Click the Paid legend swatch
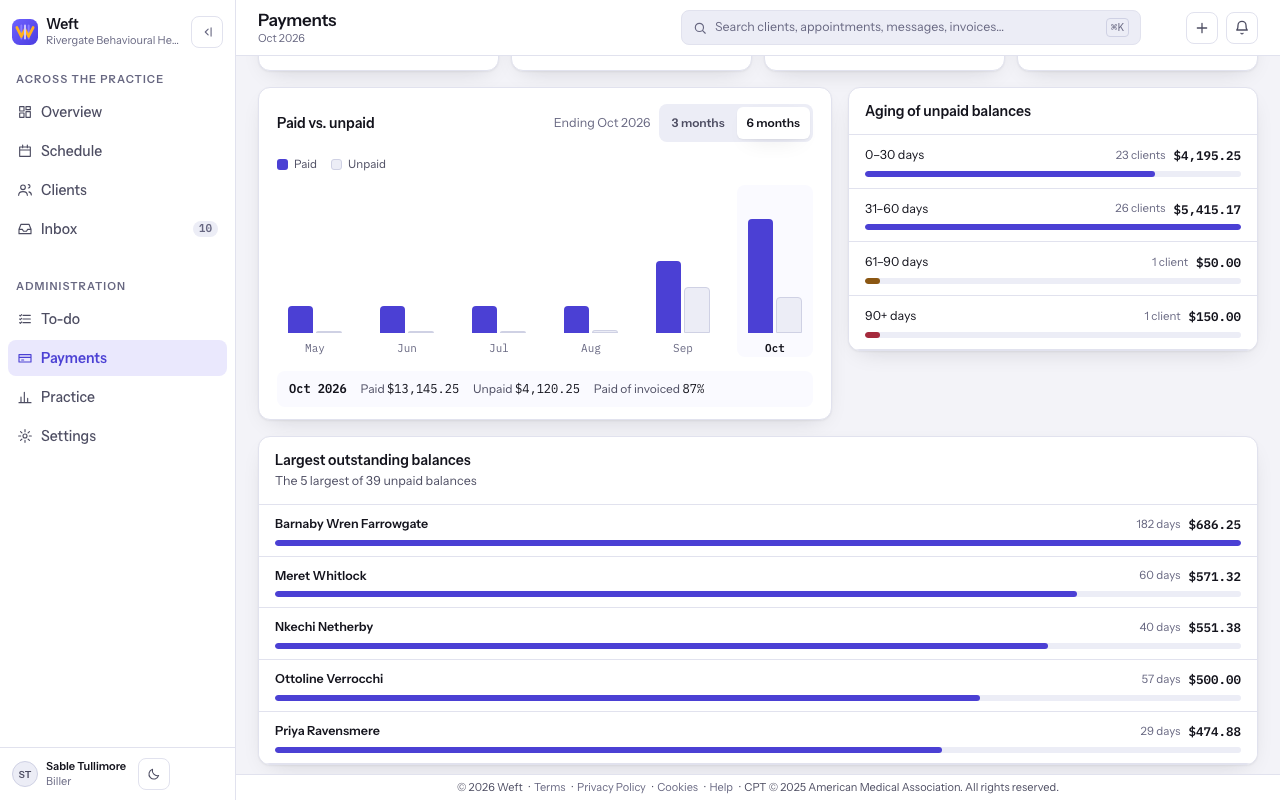Screen dimensions: 1280x800 282,164
